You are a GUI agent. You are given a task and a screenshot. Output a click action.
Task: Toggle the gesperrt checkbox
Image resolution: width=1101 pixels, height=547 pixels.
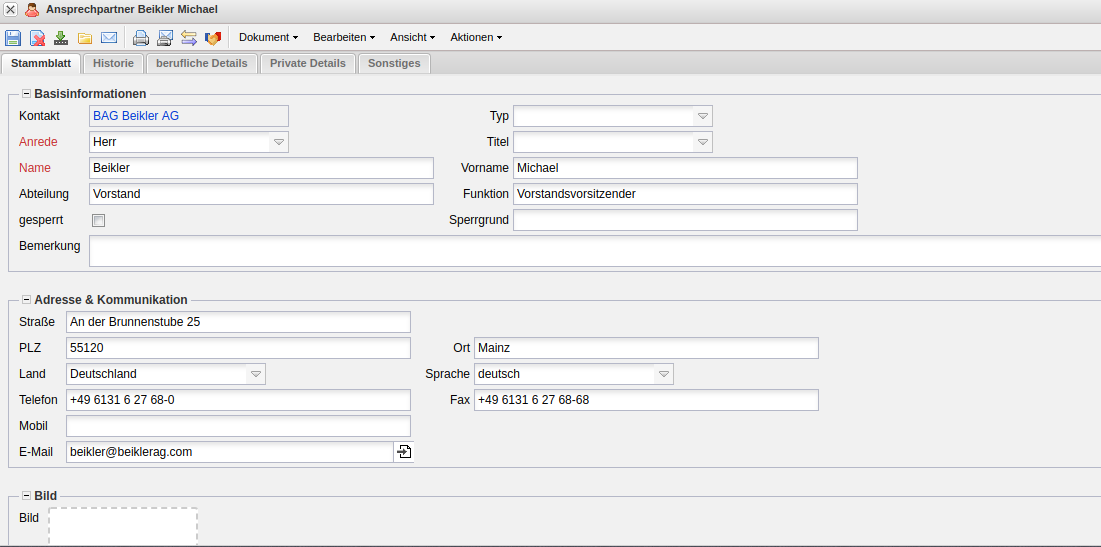pyautogui.click(x=98, y=220)
